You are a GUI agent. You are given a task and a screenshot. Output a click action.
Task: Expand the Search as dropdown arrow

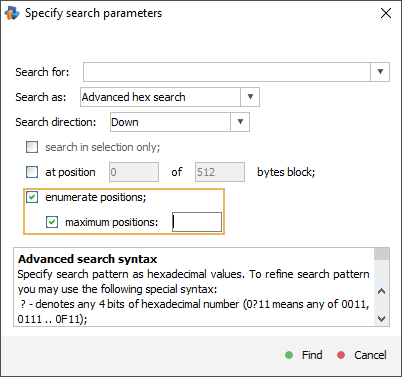250,97
